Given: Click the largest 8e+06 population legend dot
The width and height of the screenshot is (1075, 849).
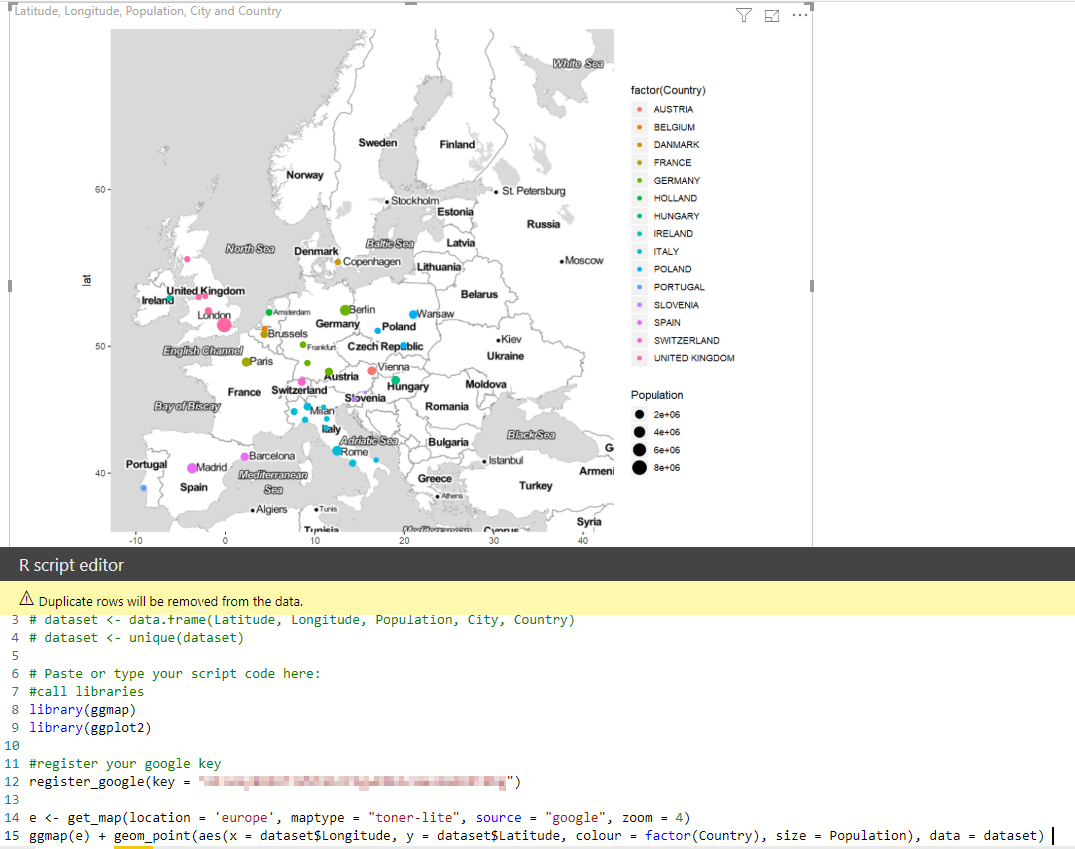Looking at the screenshot, I should (639, 467).
